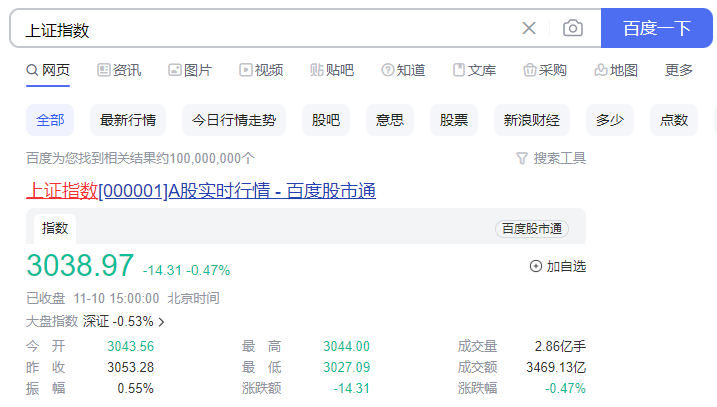This screenshot has width=717, height=407.
Task: Select the 意思 suggestion chip
Action: (x=390, y=120)
